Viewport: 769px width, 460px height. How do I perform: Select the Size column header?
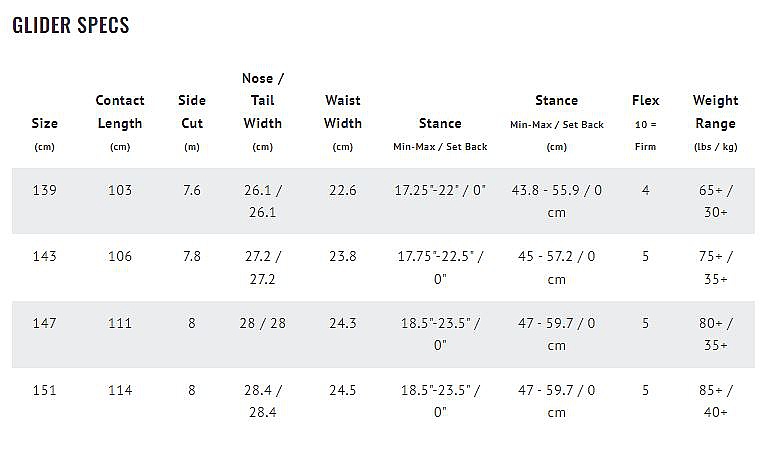pos(44,124)
